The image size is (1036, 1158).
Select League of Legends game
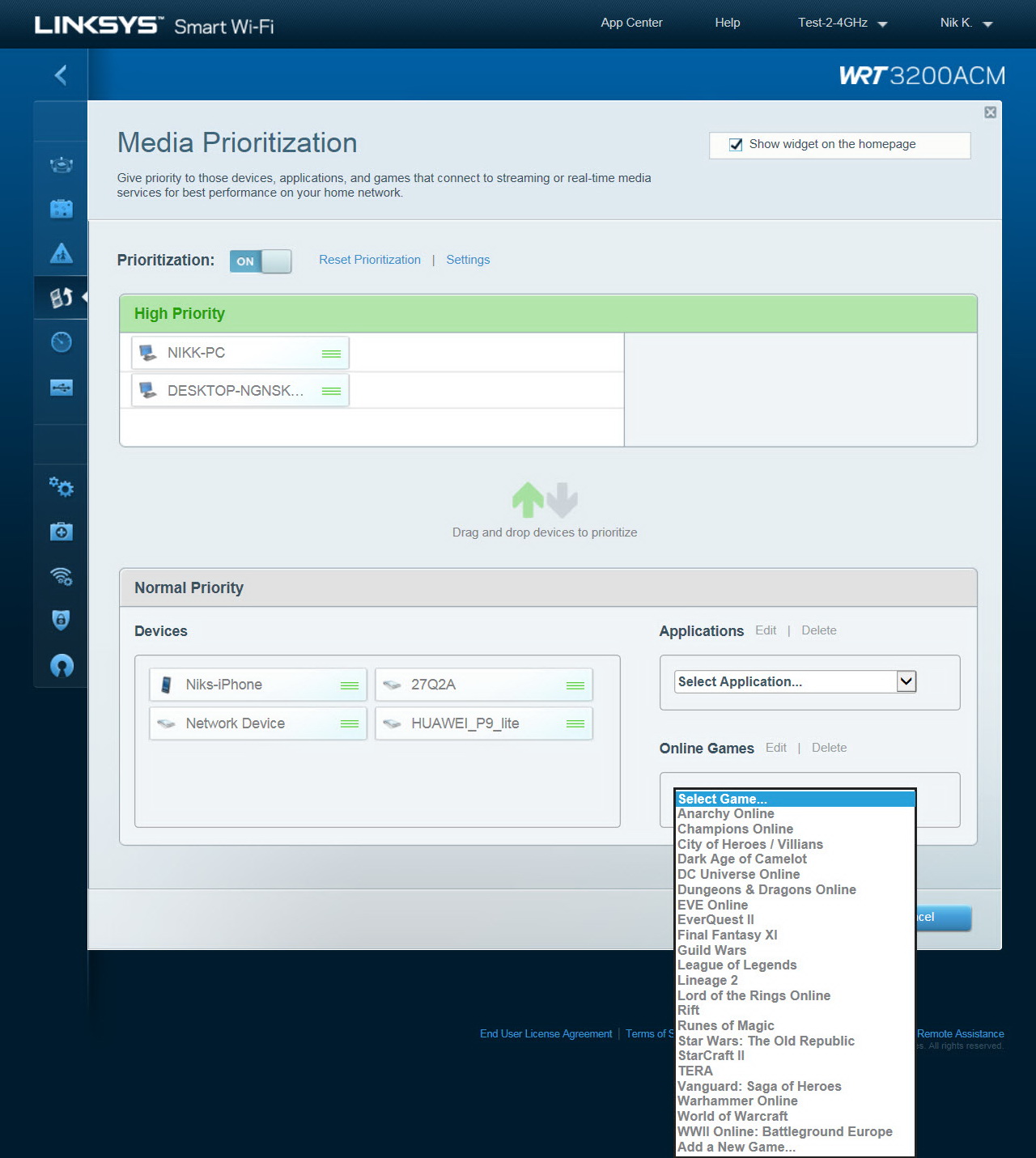pos(796,965)
